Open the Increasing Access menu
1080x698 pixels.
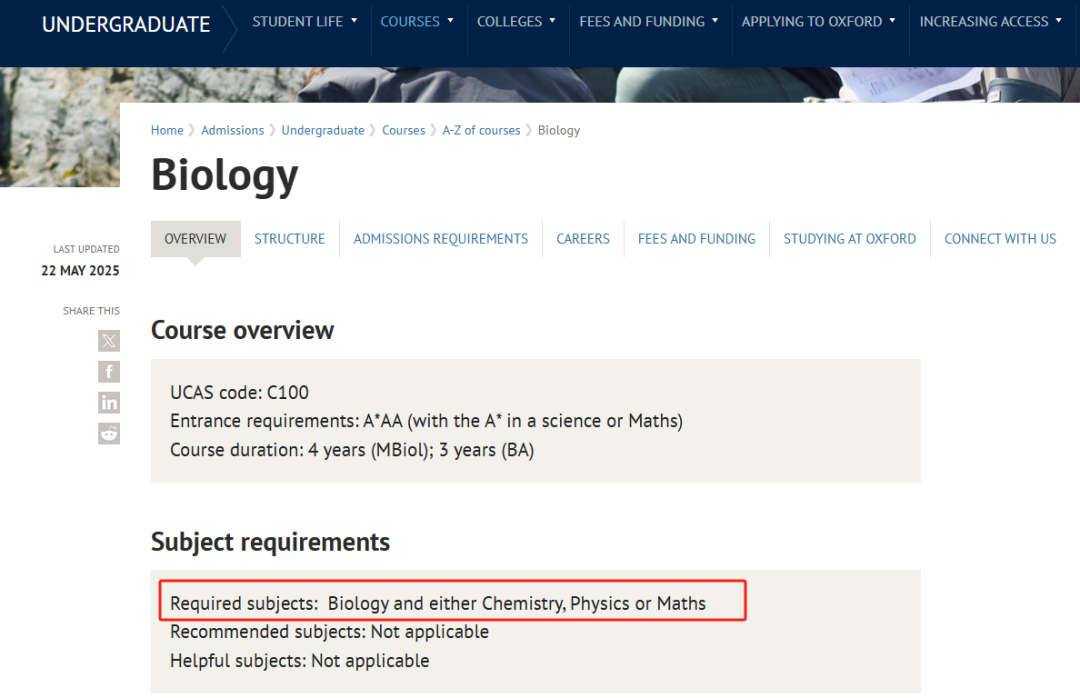point(984,21)
